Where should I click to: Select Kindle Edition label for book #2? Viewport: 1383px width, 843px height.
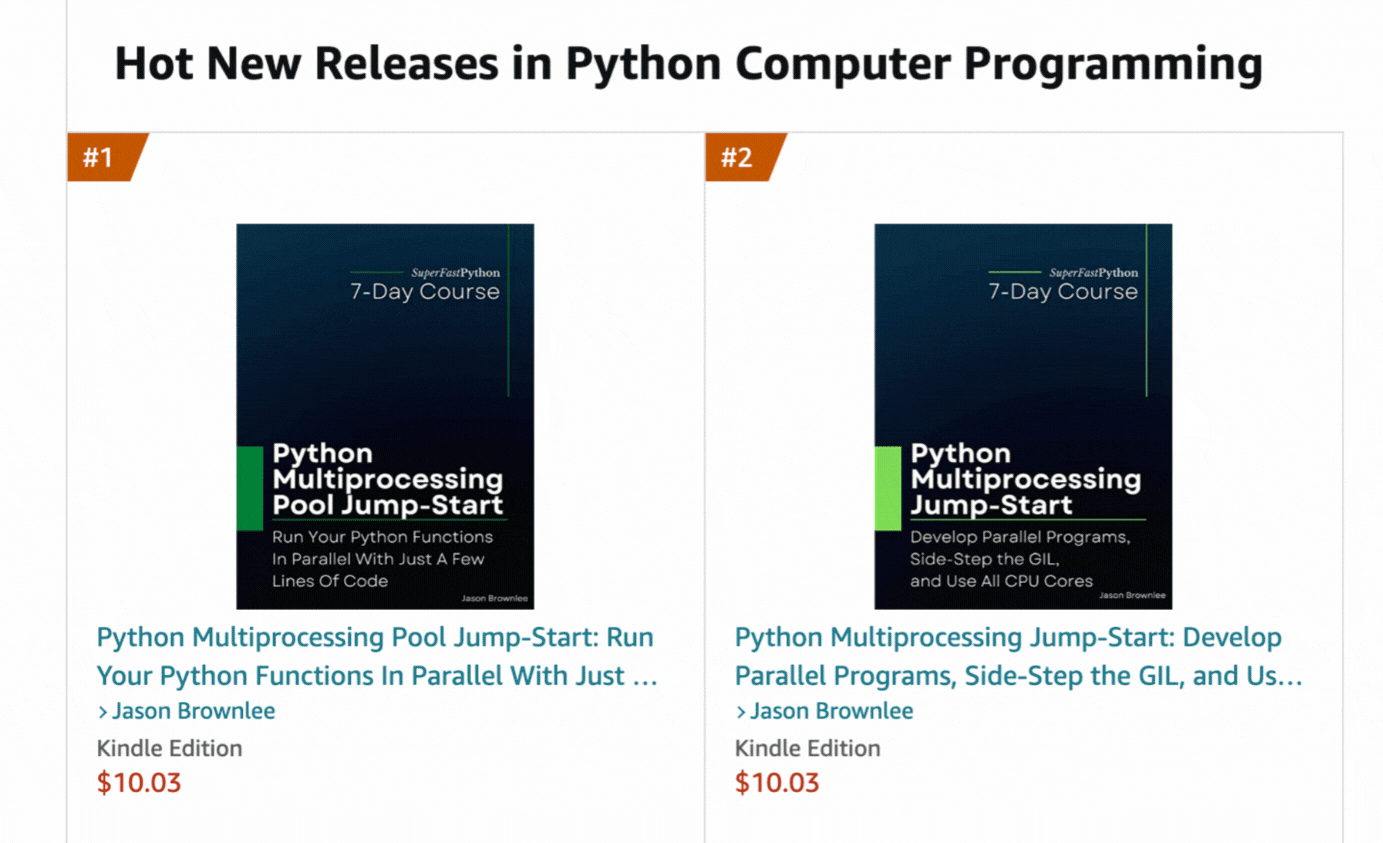[807, 748]
